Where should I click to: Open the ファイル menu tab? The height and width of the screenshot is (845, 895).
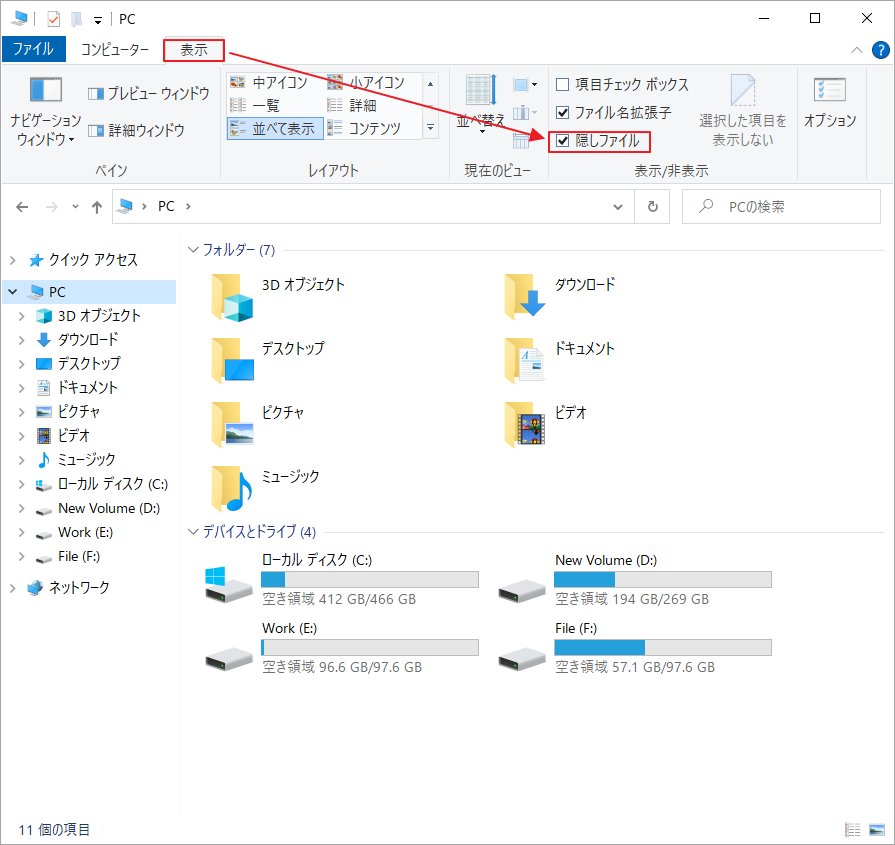click(x=33, y=49)
